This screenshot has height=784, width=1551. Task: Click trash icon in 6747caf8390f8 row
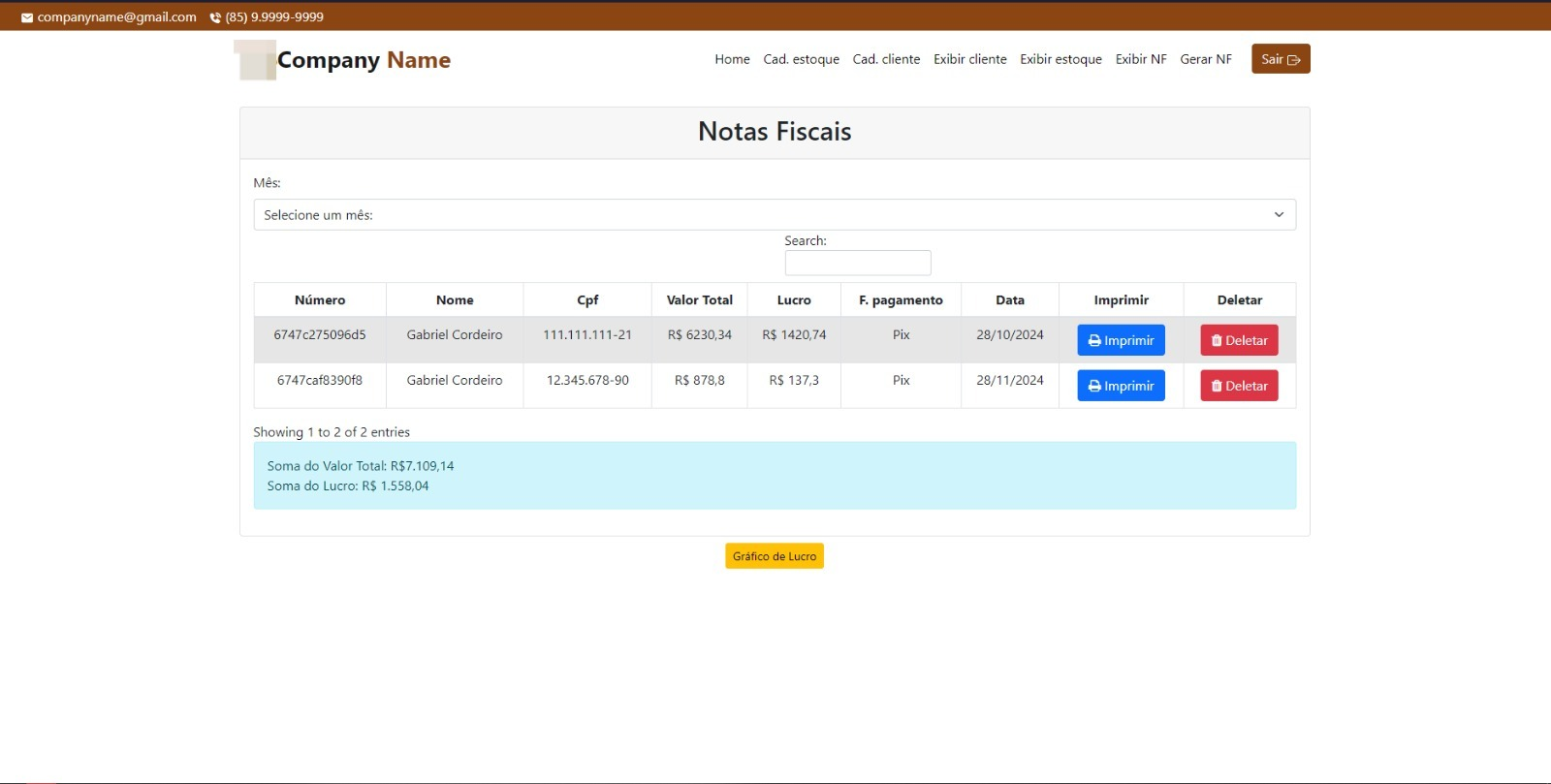click(1217, 387)
